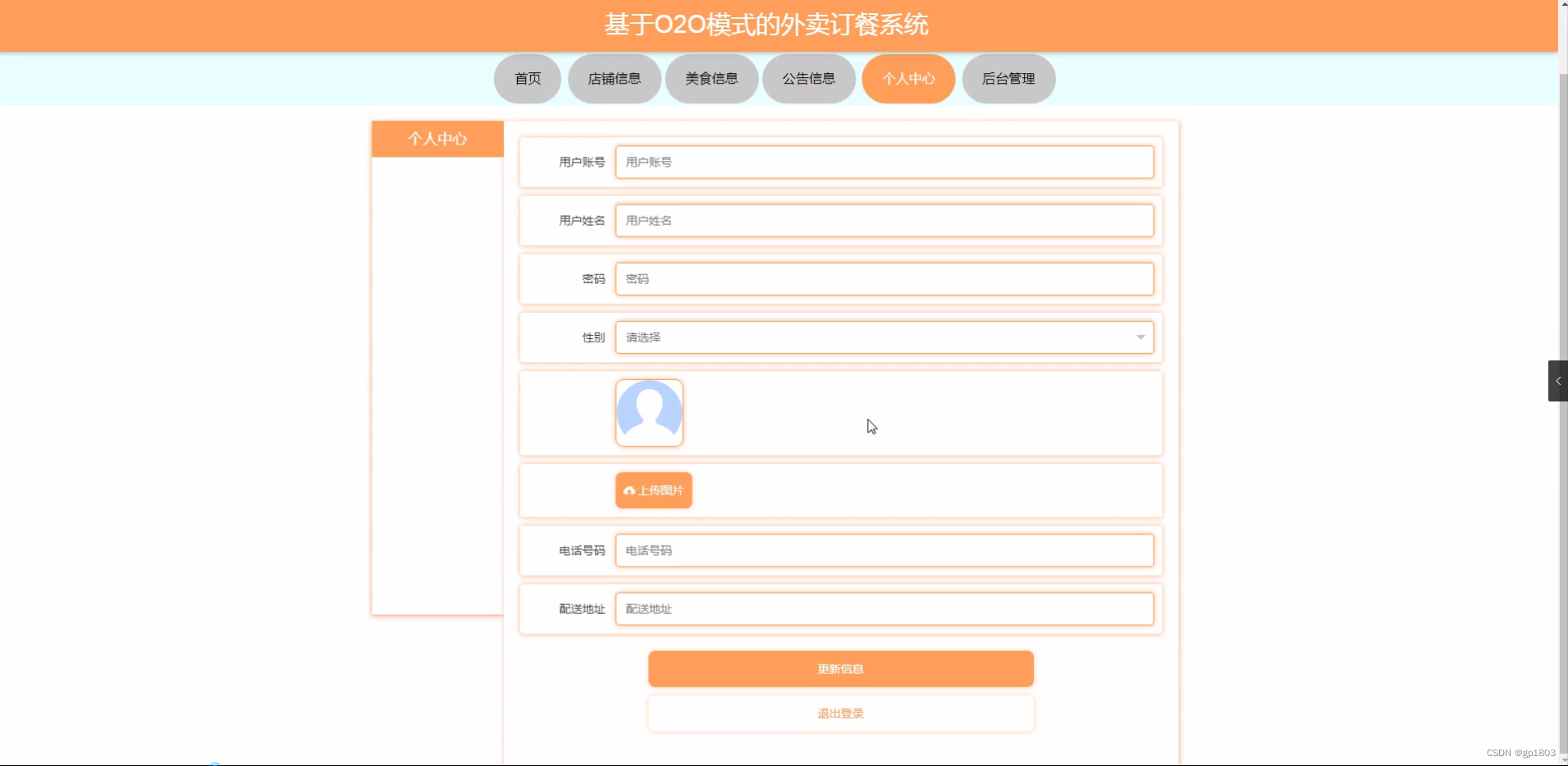Click 退出登录 to log out
This screenshot has height=766, width=1568.
(x=841, y=713)
